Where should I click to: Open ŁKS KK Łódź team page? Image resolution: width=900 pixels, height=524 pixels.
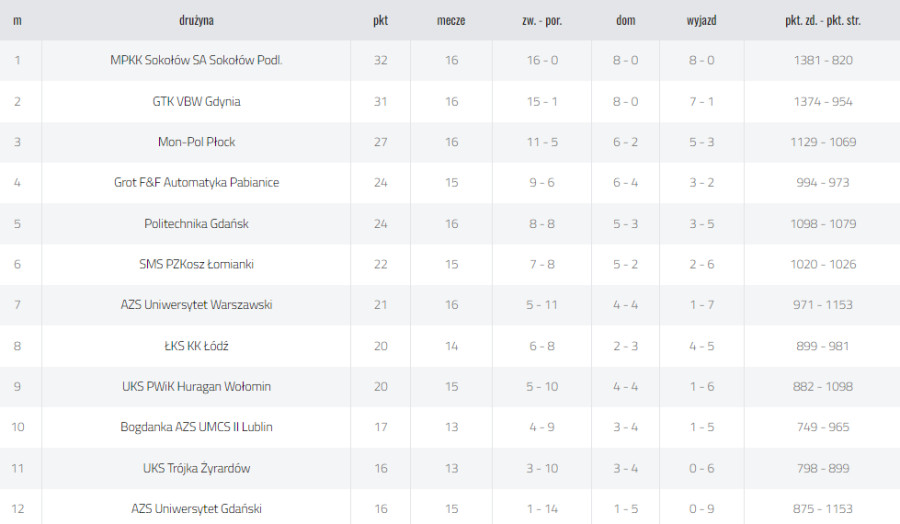tap(196, 346)
